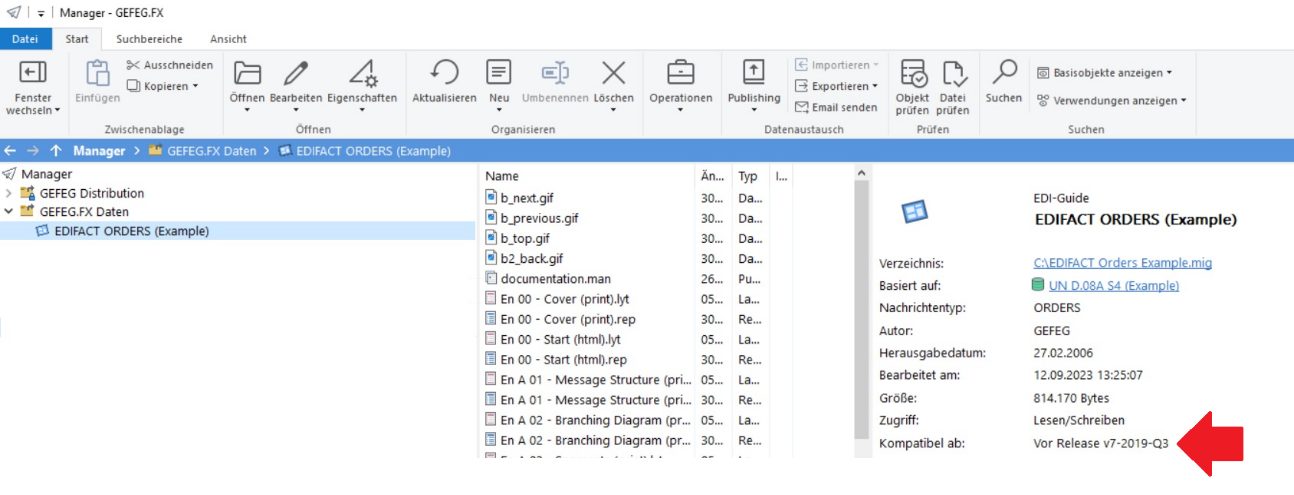Open Eigenschaften properties icon
This screenshot has height=495, width=1294.
pyautogui.click(x=362, y=73)
